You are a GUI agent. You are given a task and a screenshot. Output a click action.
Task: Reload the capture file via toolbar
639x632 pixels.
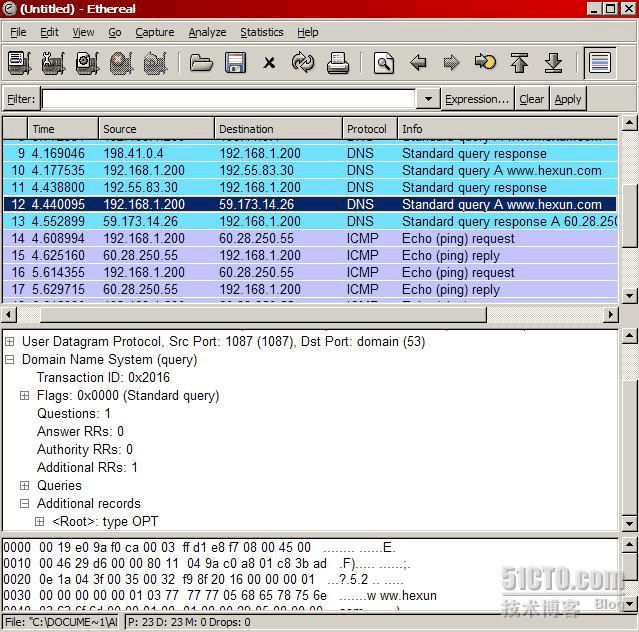tap(303, 63)
